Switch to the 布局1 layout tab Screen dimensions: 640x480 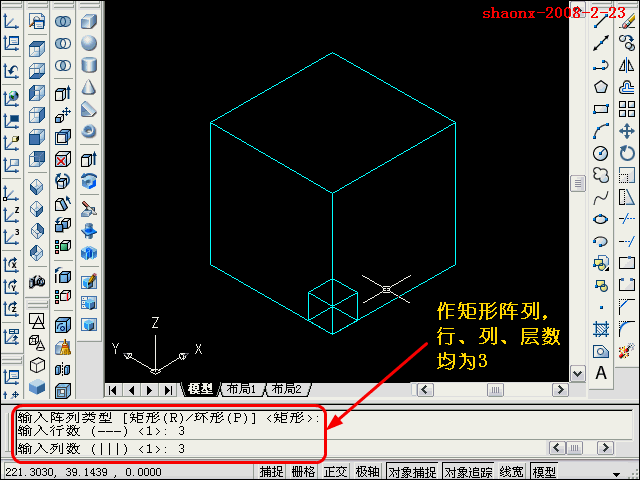coord(241,389)
